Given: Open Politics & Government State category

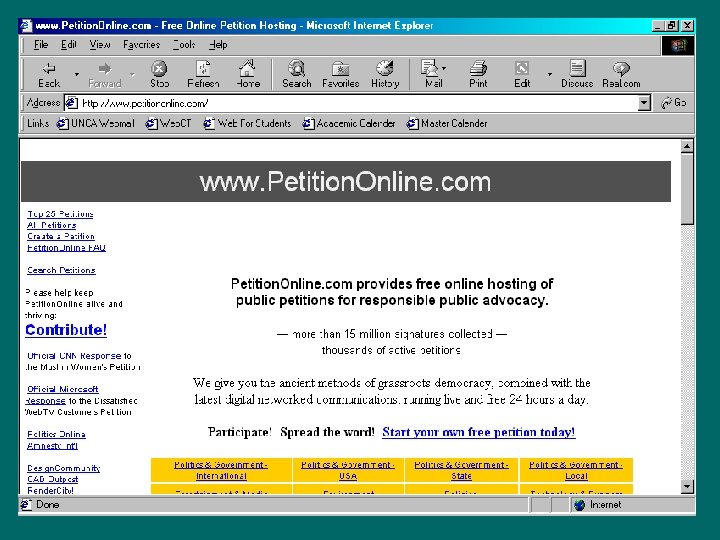Looking at the screenshot, I should (x=461, y=470).
